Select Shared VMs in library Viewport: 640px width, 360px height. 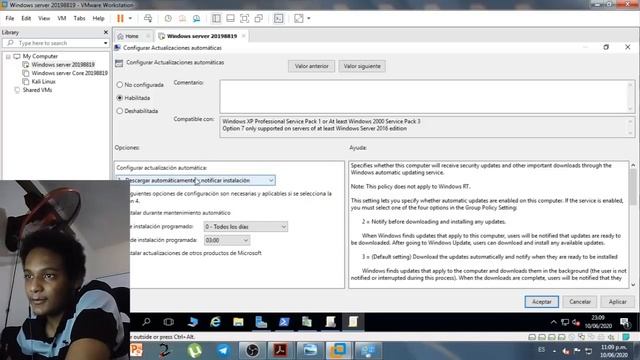tap(37, 90)
